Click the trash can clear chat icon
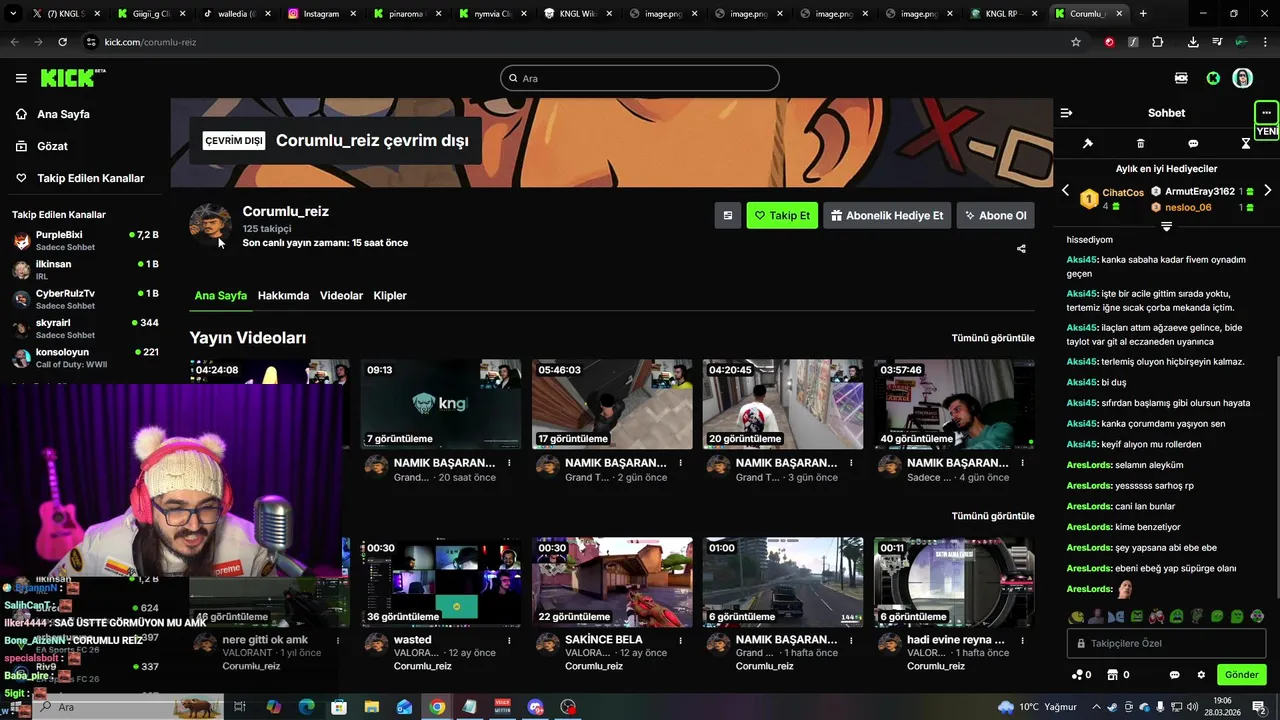The height and width of the screenshot is (720, 1280). (x=1140, y=144)
